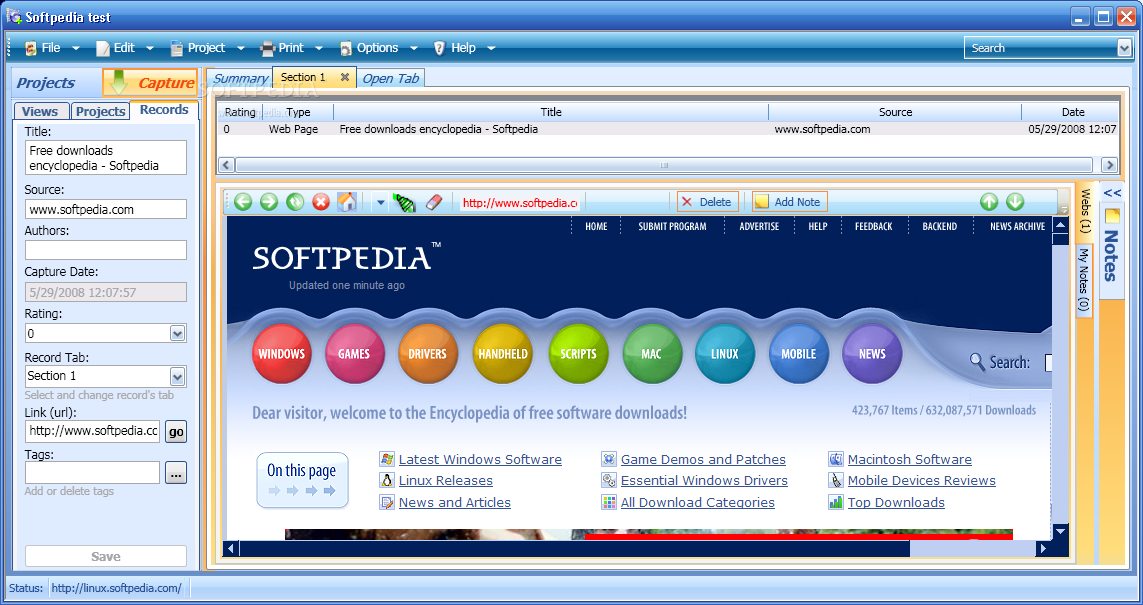The width and height of the screenshot is (1143, 605).
Task: Click the red Stop loading icon
Action: click(x=321, y=202)
